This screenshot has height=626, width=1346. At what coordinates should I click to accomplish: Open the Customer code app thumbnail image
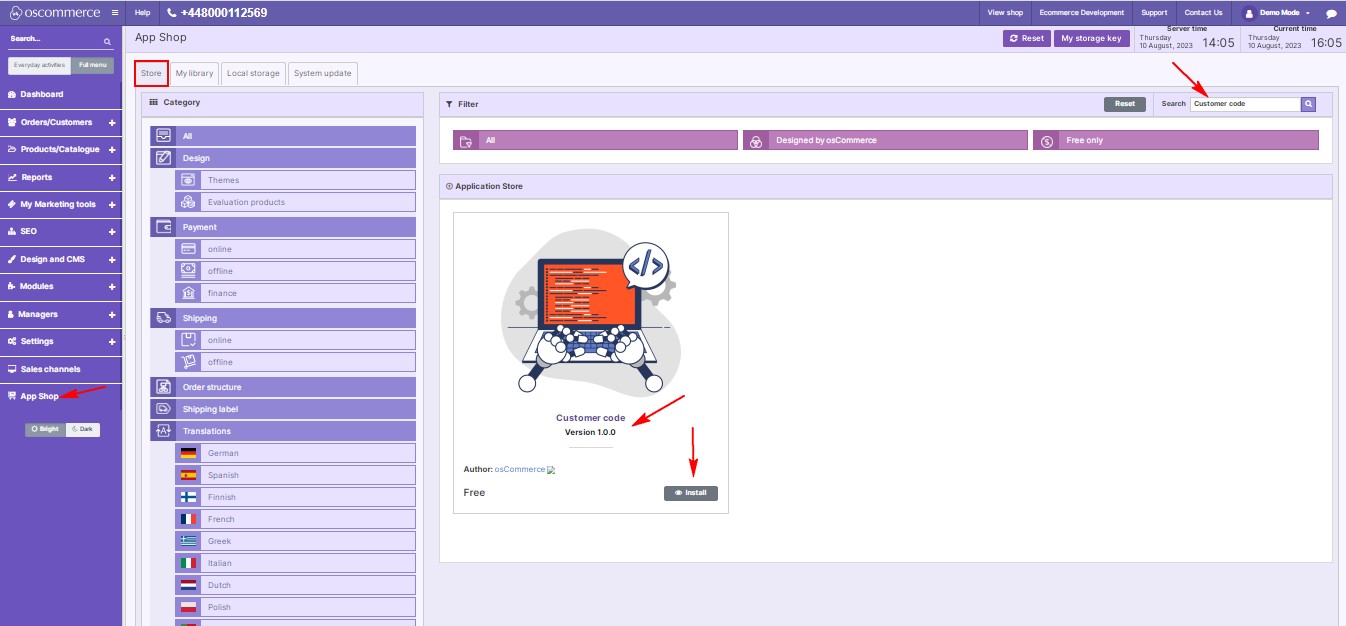coord(591,312)
